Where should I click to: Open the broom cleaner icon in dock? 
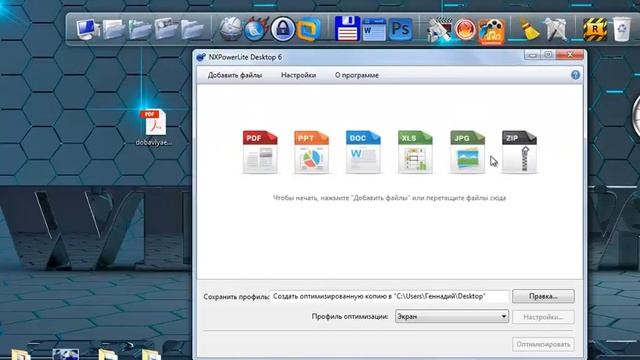tap(529, 29)
